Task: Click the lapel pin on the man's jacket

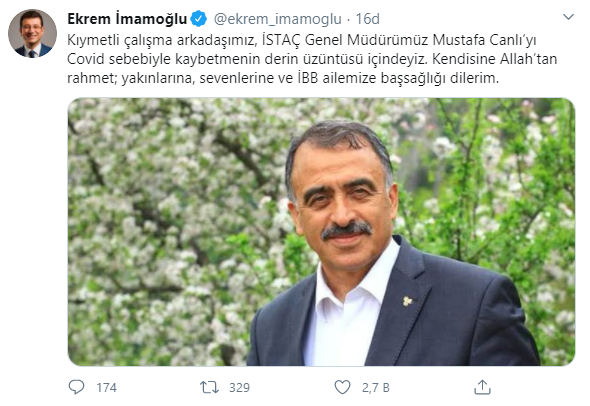Action: coord(408,301)
